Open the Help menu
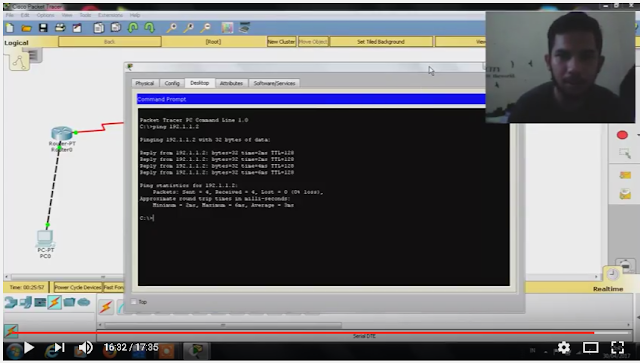Viewport: 640px width, 363px height. [135, 15]
